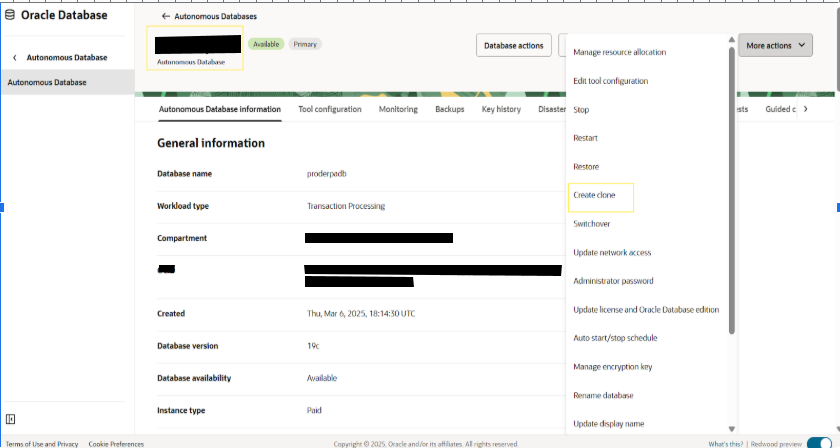
Task: Click the Oracle Database stack icon
Action: point(10,15)
